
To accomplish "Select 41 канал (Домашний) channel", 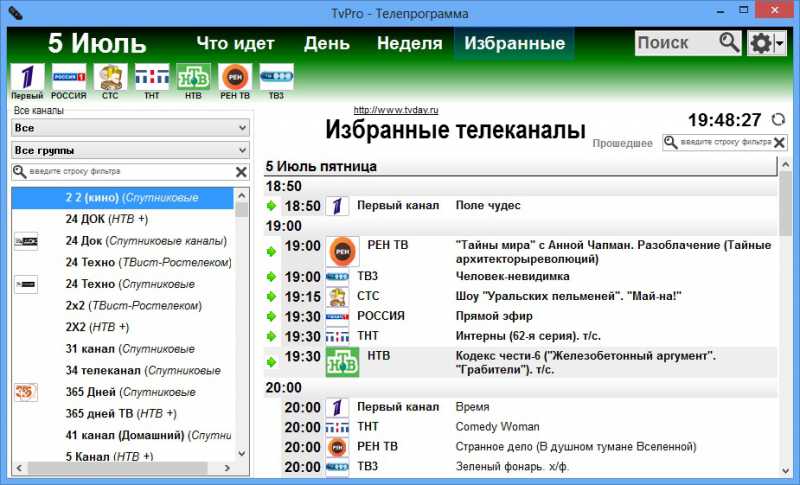I will coord(123,436).
